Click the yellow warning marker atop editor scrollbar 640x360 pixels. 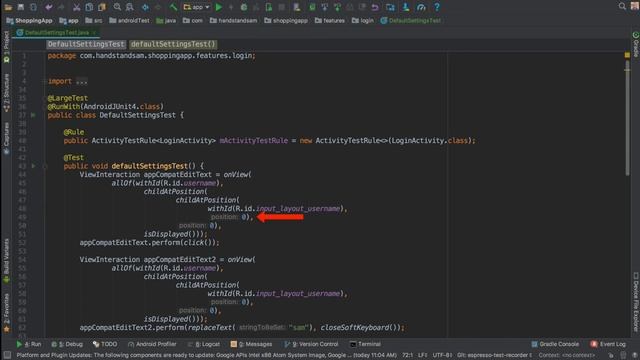click(627, 55)
